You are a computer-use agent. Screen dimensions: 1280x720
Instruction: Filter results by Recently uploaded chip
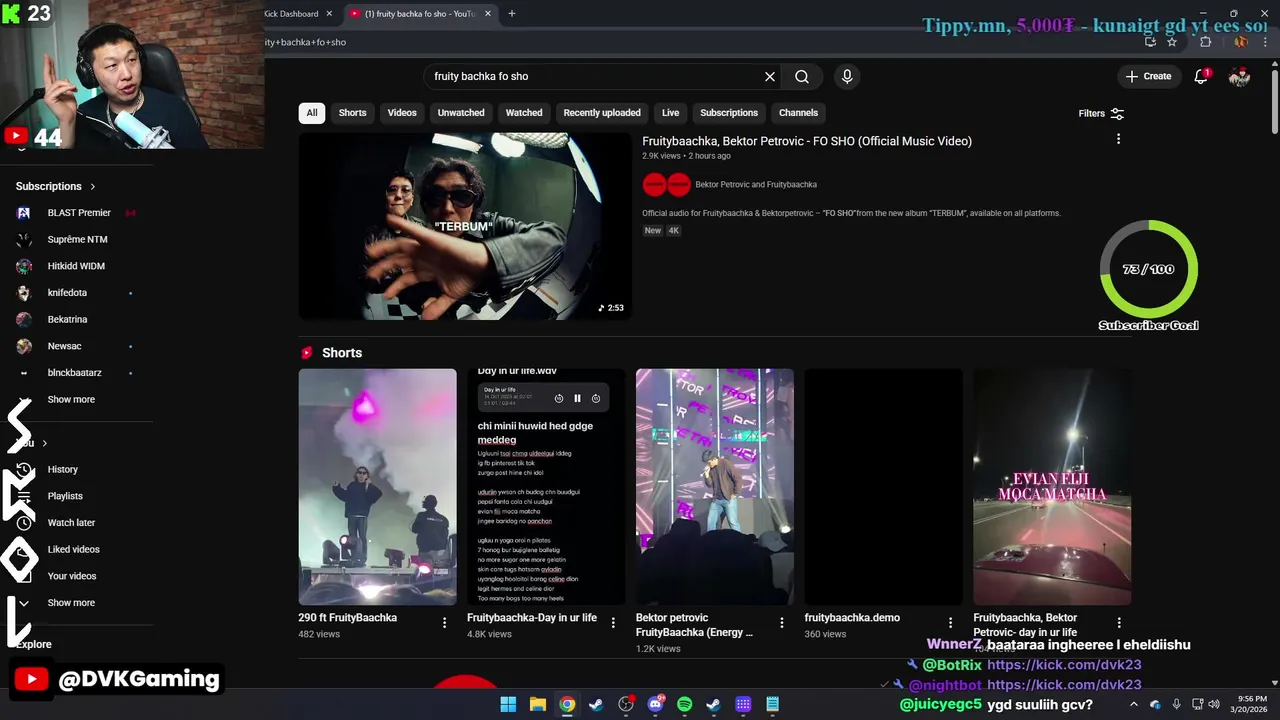[602, 113]
